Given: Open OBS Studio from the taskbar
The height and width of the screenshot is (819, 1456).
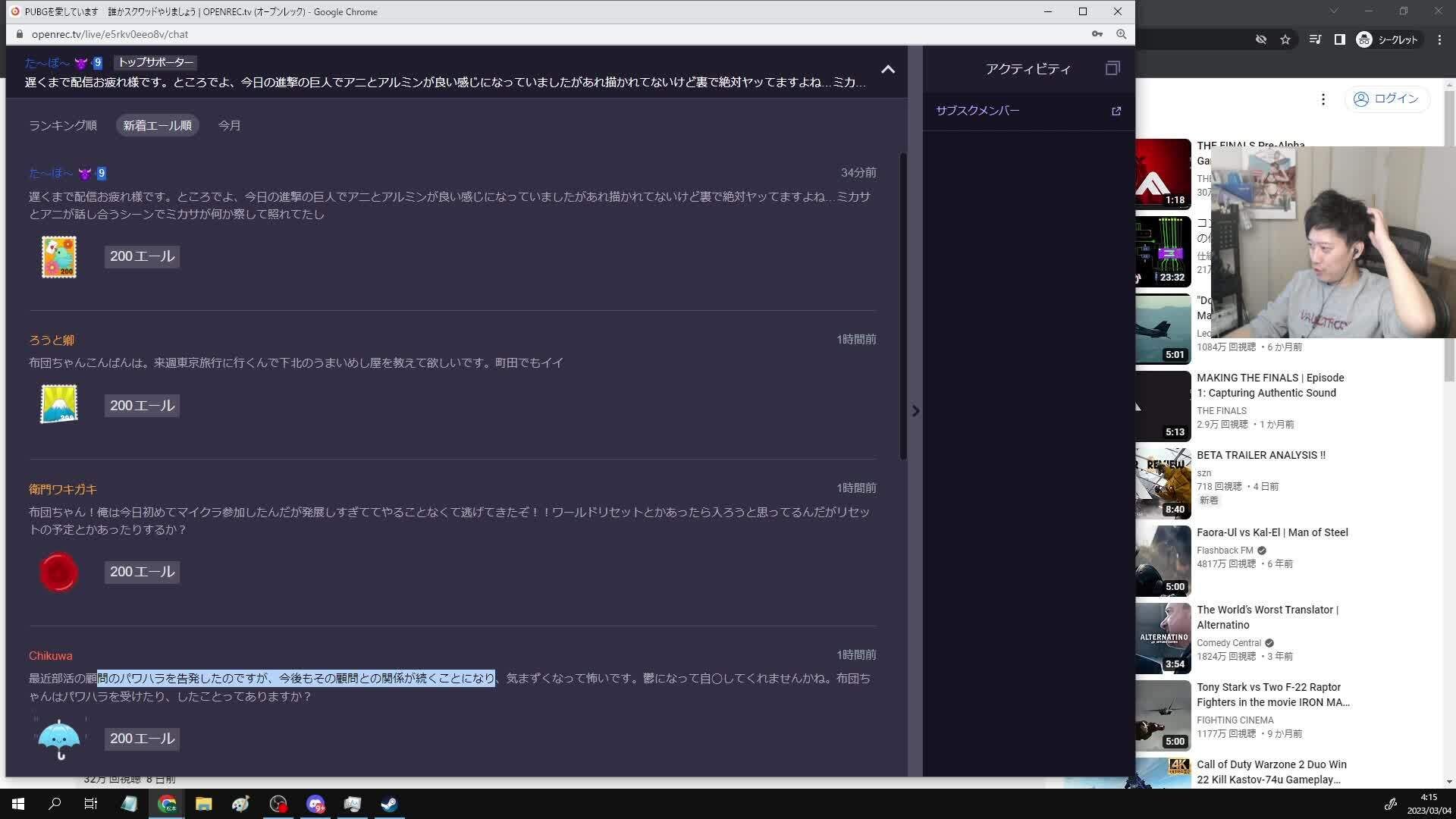Looking at the screenshot, I should [x=278, y=804].
